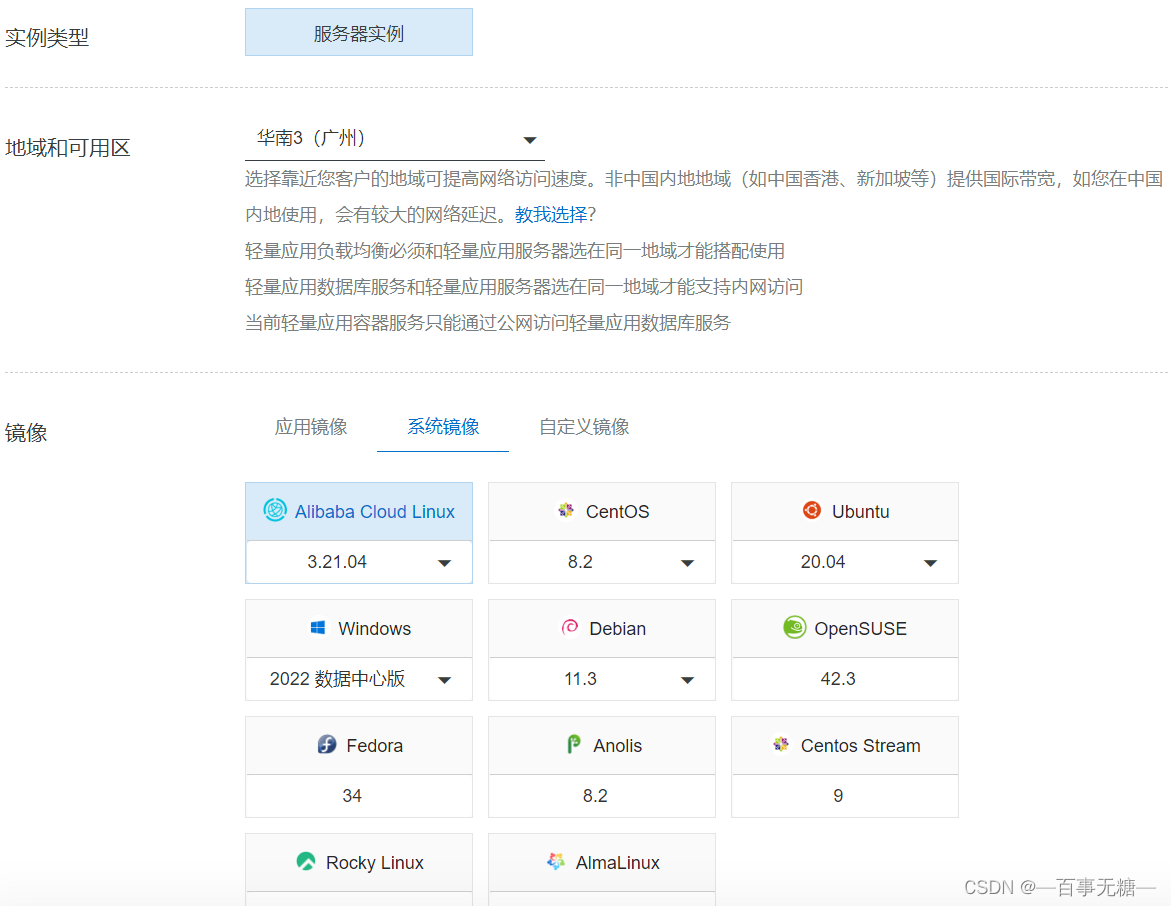
Task: Click the OpenSUSE chameleon icon
Action: tap(795, 627)
